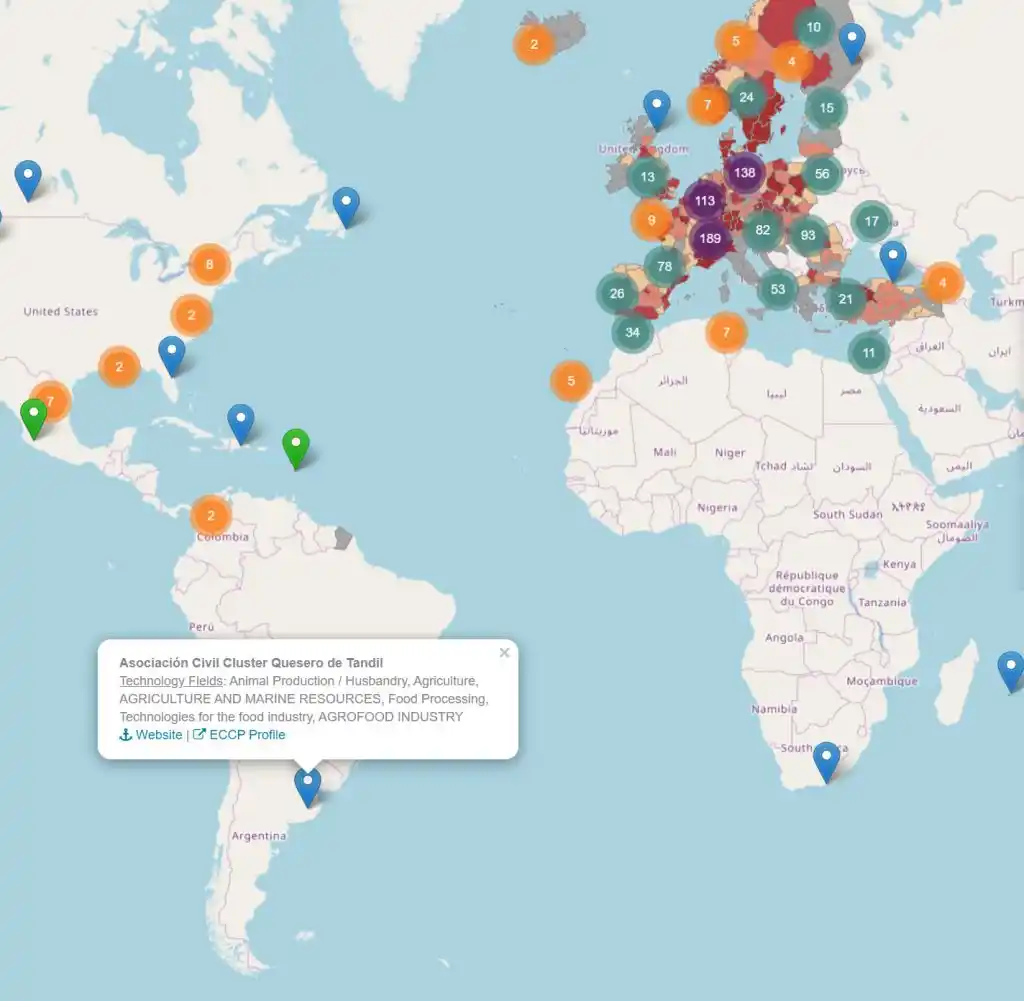Expand the teal 56 cluster marker
The image size is (1024, 1001).
[x=822, y=174]
